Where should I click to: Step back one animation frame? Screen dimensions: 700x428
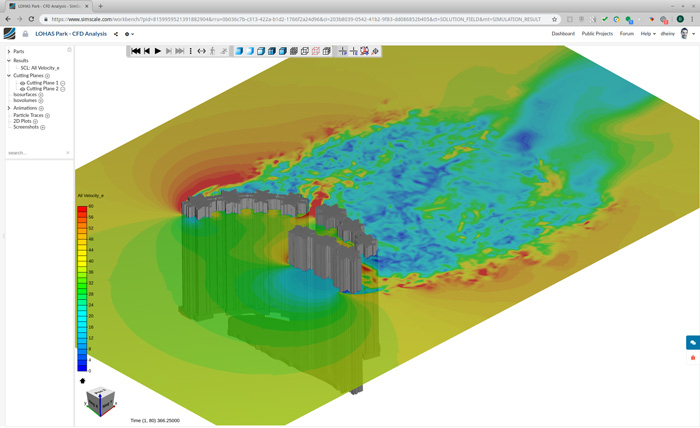(147, 51)
